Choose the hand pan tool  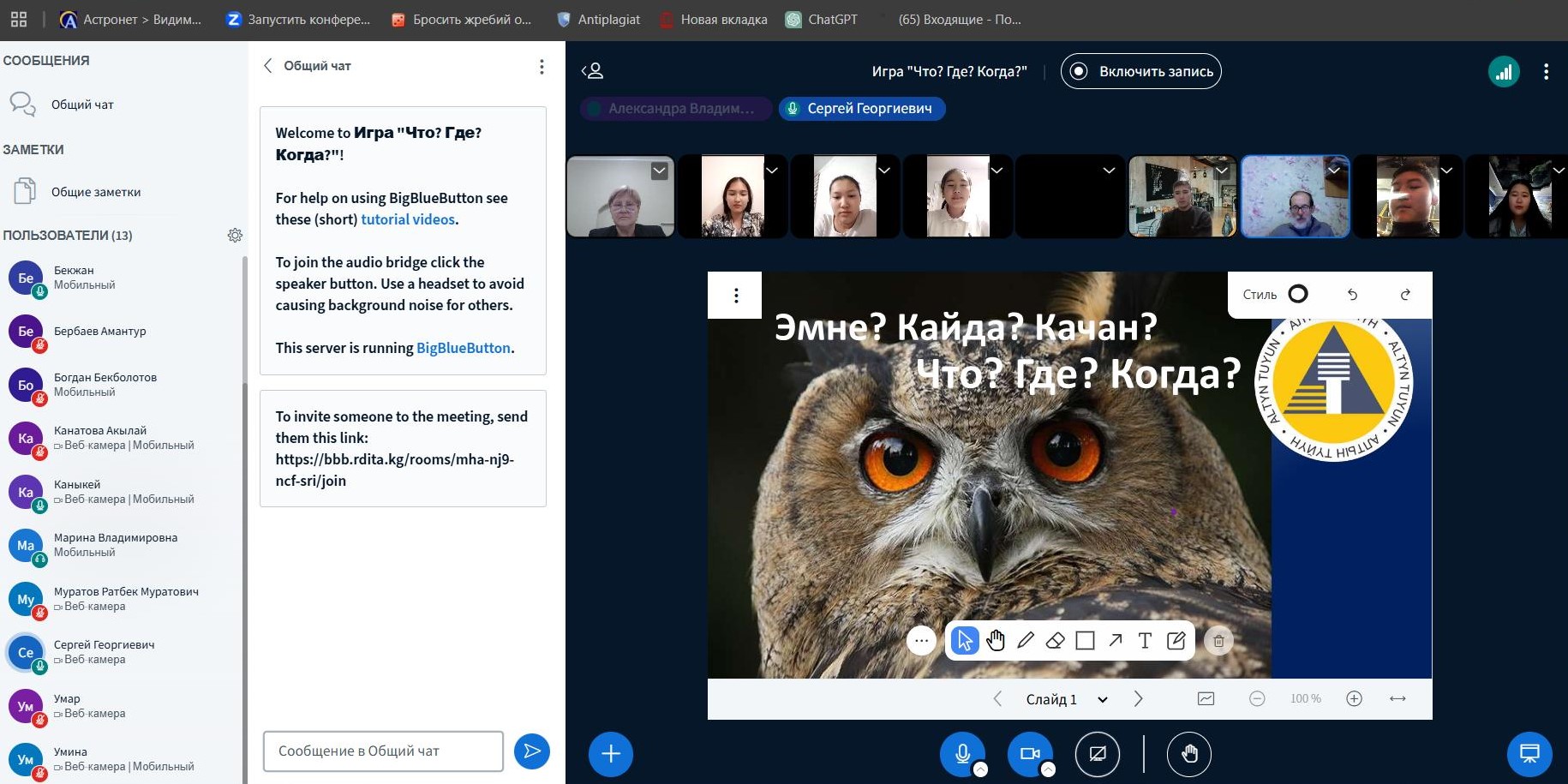coord(995,640)
